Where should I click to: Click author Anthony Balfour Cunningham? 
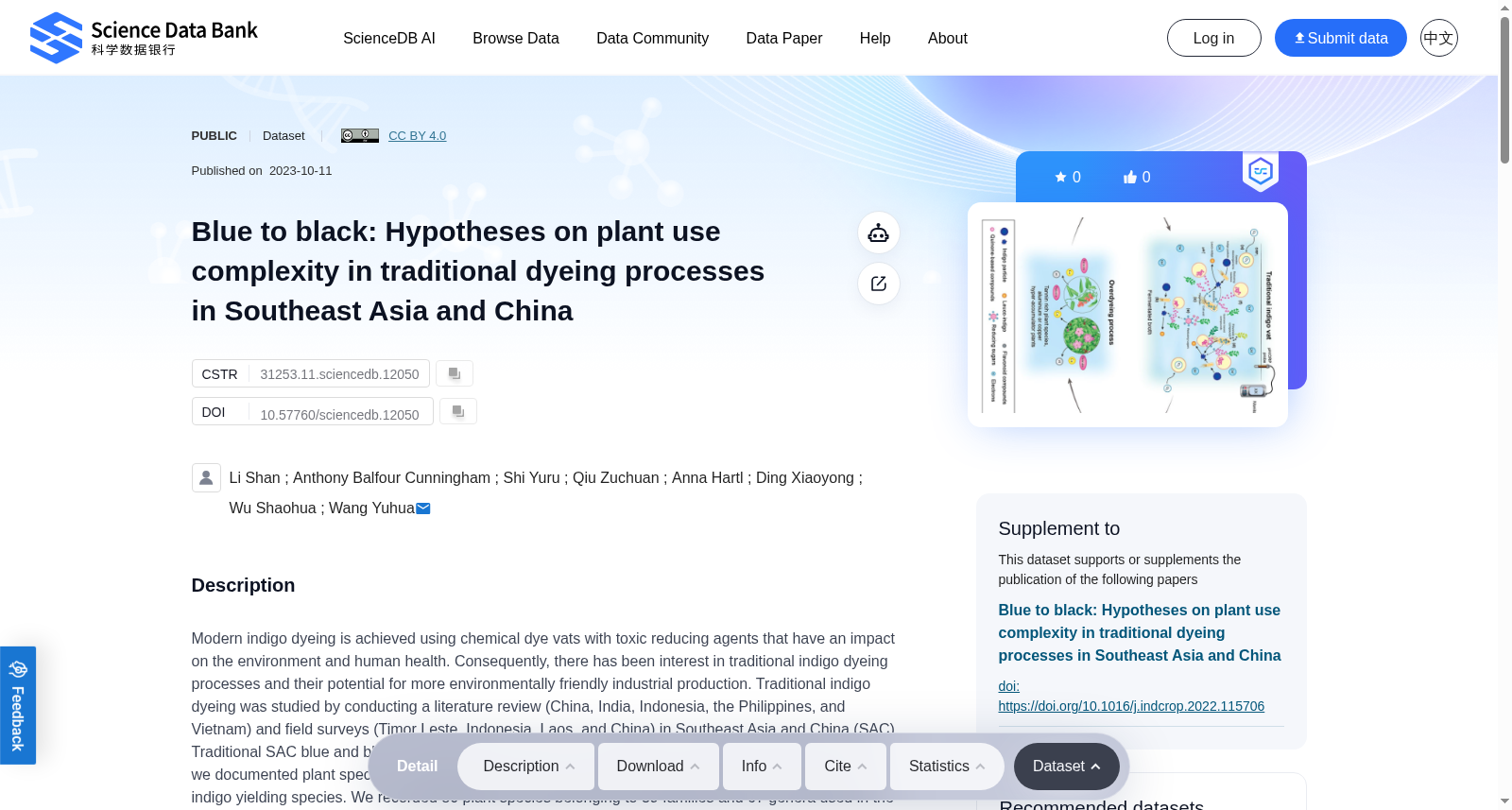(391, 478)
